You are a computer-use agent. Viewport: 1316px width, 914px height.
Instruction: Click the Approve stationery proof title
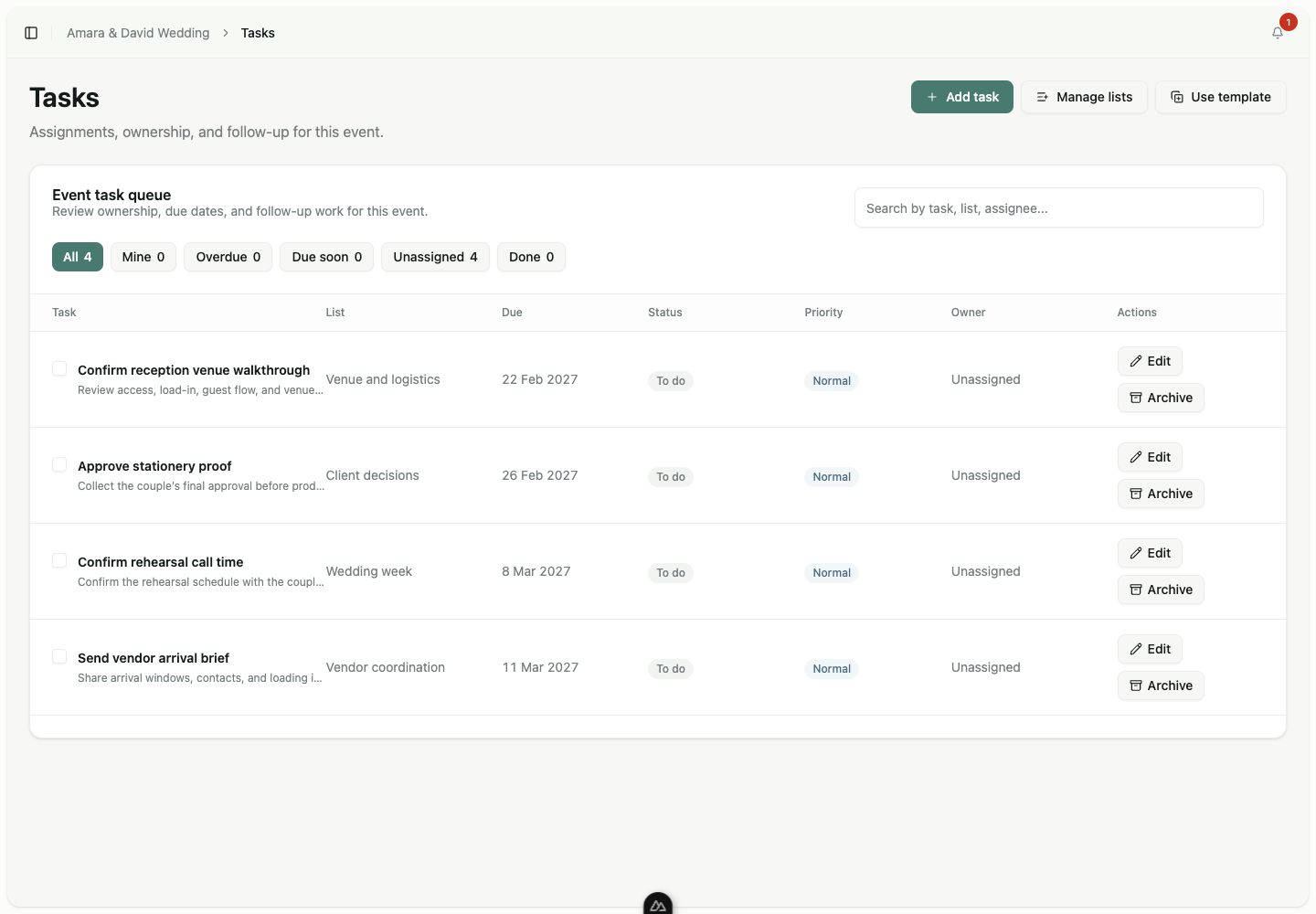pyautogui.click(x=154, y=466)
